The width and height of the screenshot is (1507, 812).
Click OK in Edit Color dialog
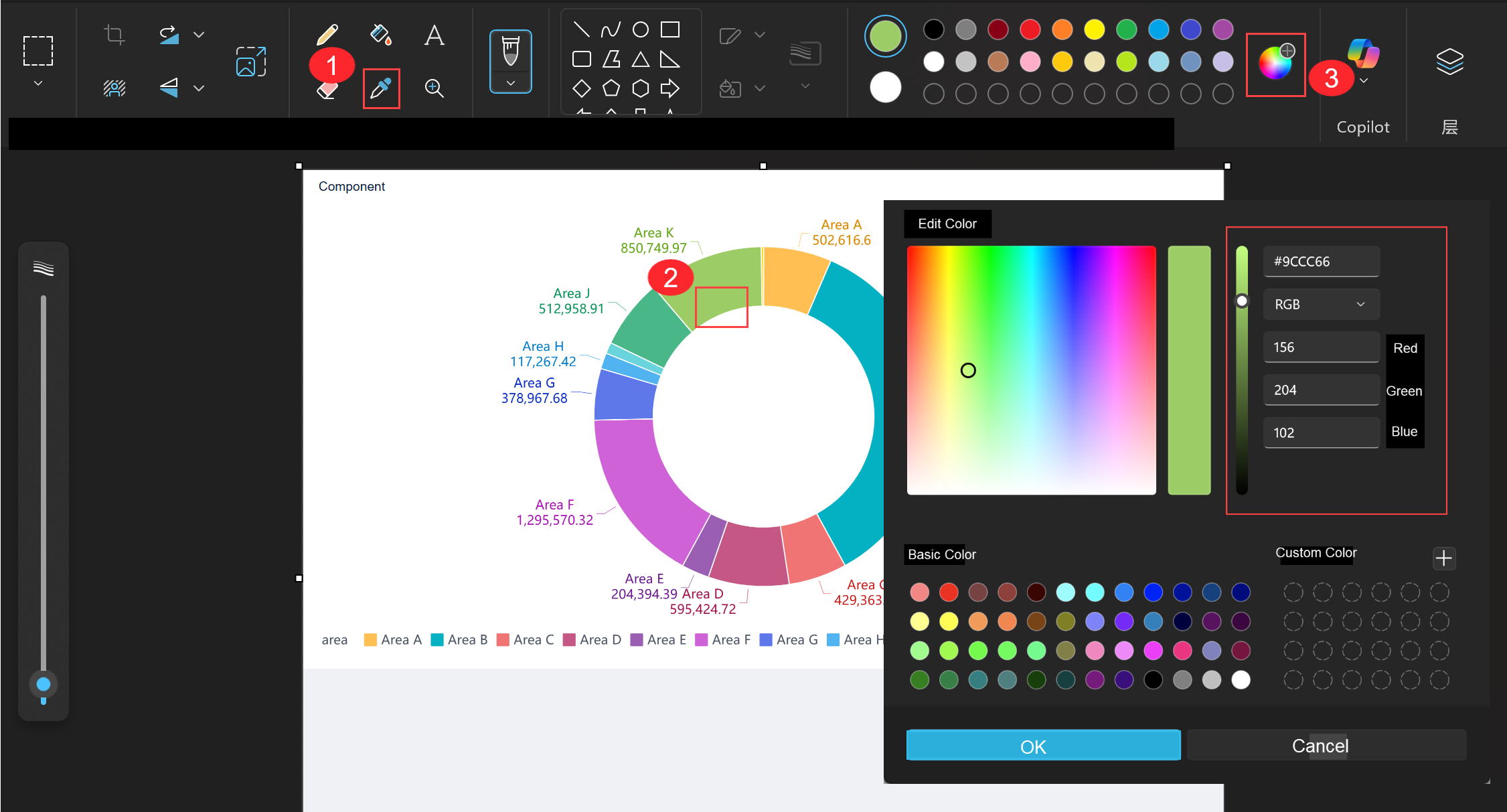pyautogui.click(x=1043, y=746)
